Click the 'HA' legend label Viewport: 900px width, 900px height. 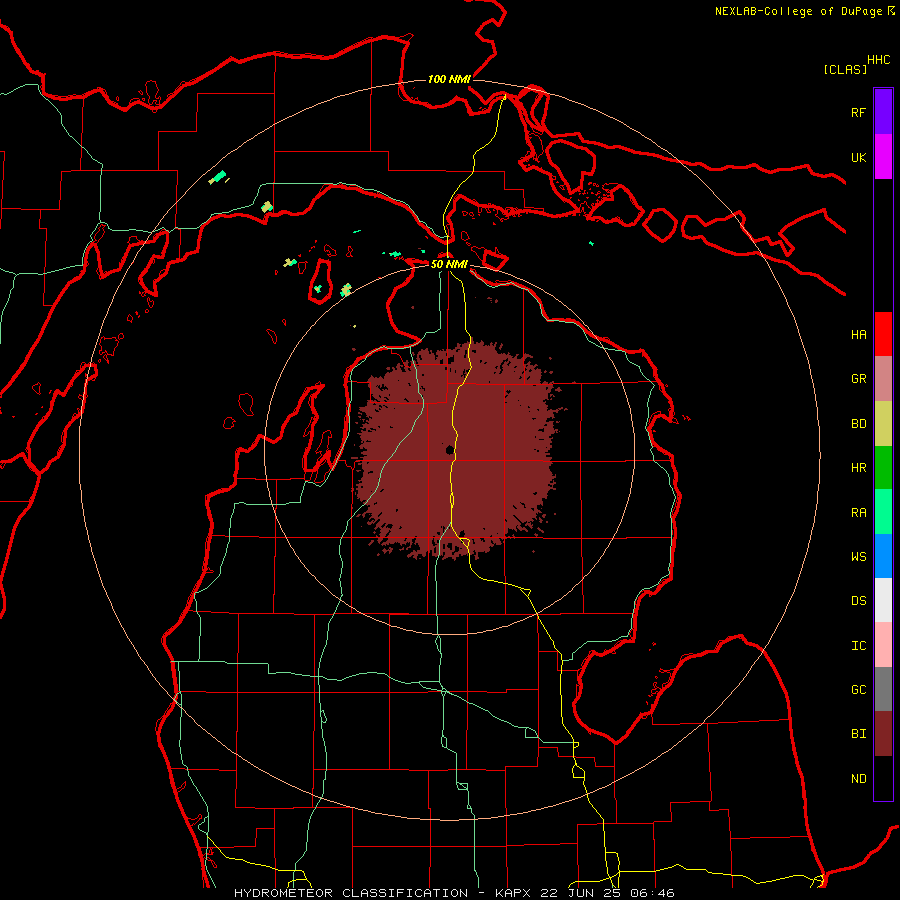point(858,335)
